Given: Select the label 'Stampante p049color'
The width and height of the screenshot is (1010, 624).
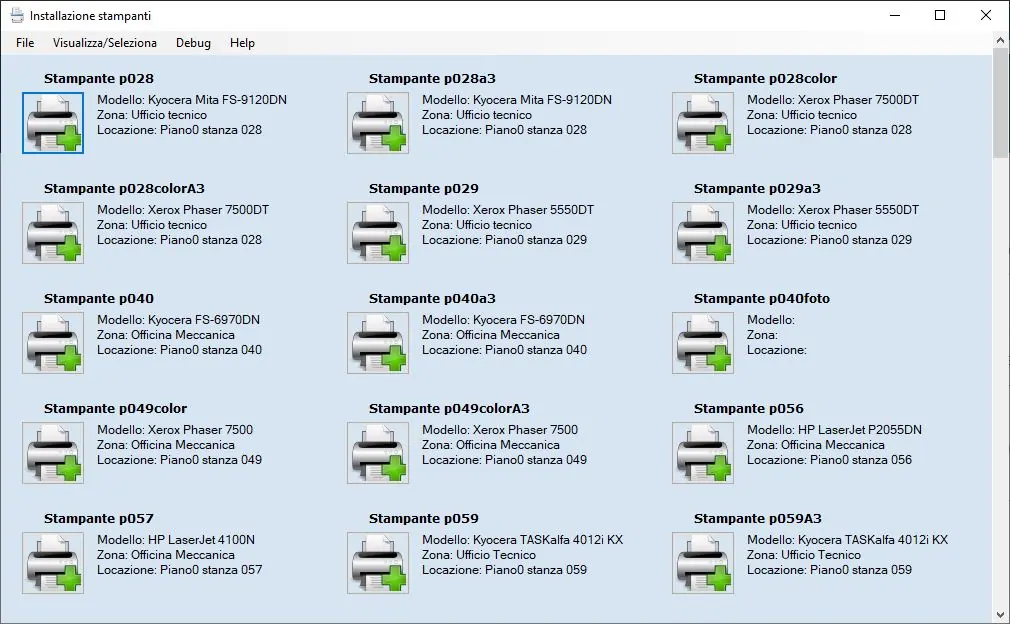Looking at the screenshot, I should [x=115, y=409].
